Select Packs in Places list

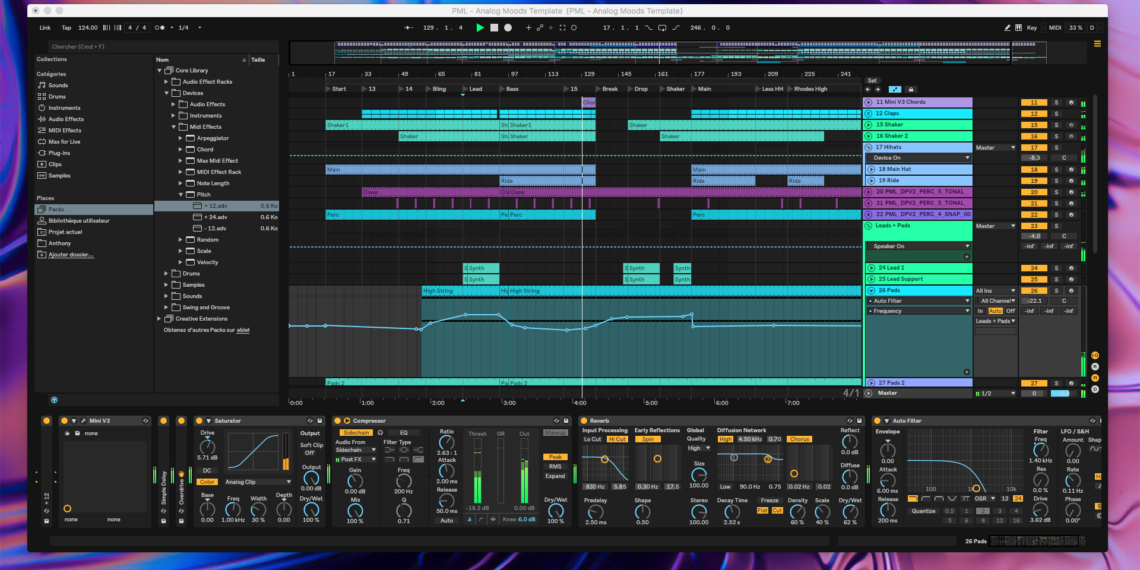56,209
